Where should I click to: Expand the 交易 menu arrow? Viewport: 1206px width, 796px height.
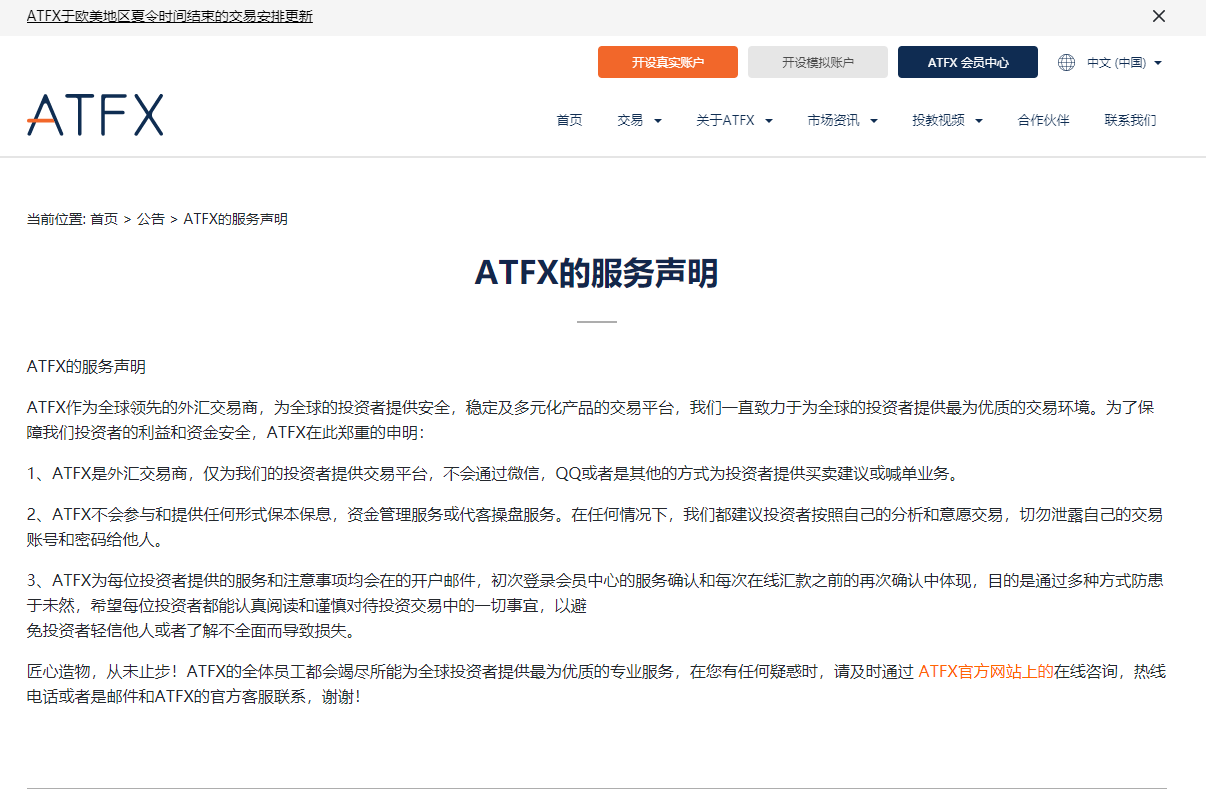click(658, 121)
